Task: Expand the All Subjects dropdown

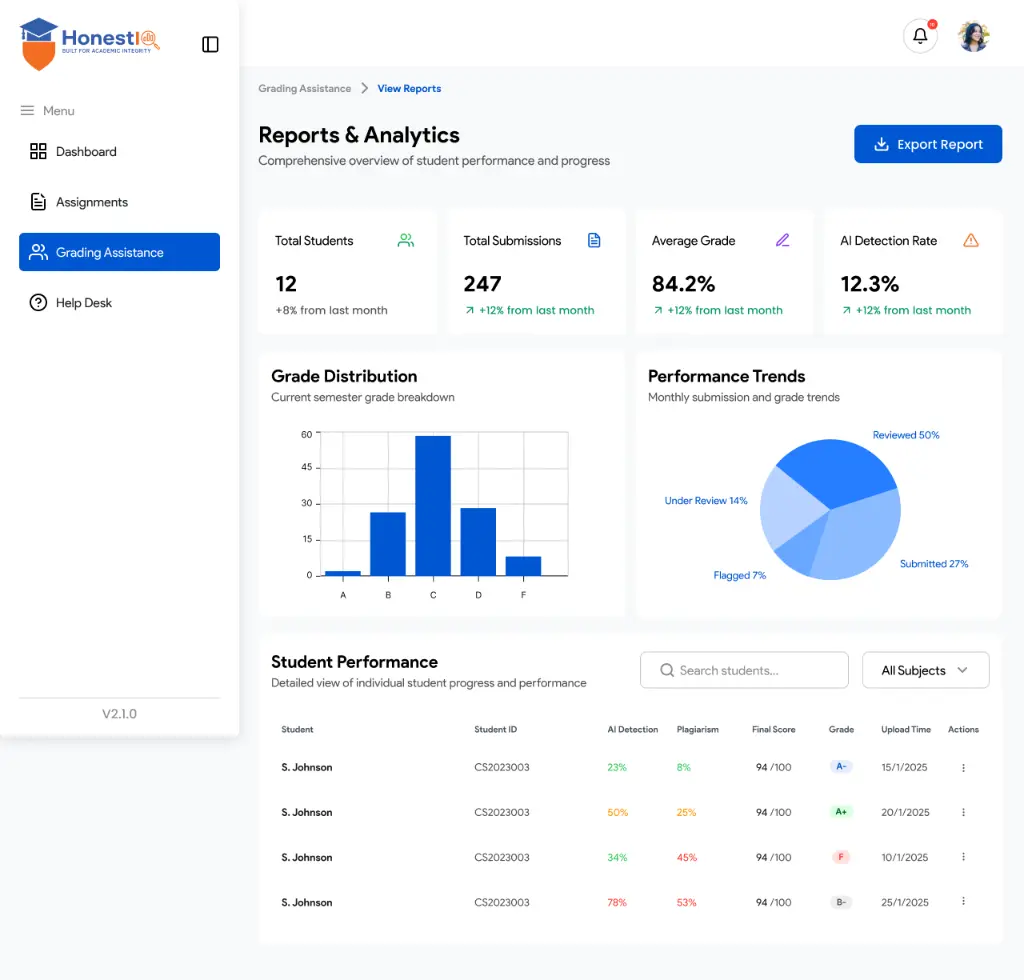Action: pyautogui.click(x=925, y=670)
